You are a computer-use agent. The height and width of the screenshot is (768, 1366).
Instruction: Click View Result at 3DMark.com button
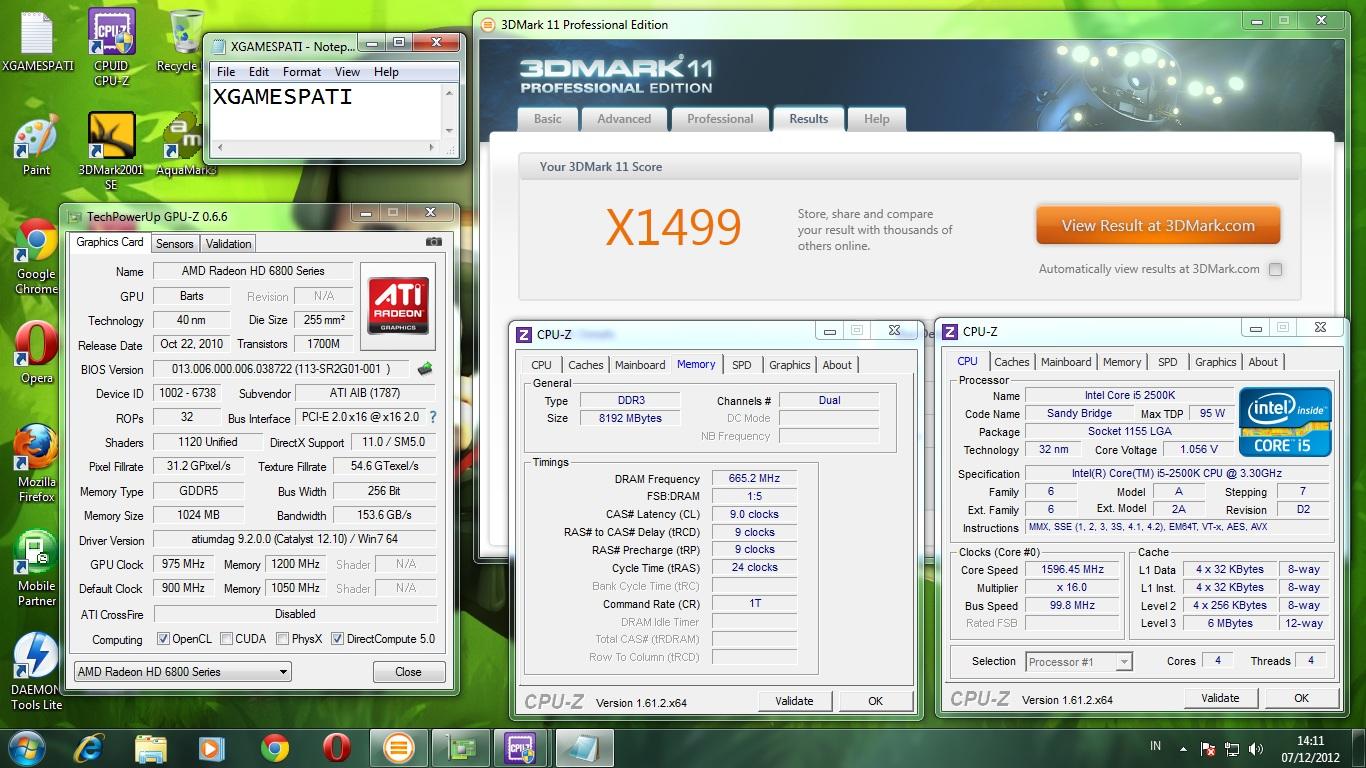tap(1158, 226)
